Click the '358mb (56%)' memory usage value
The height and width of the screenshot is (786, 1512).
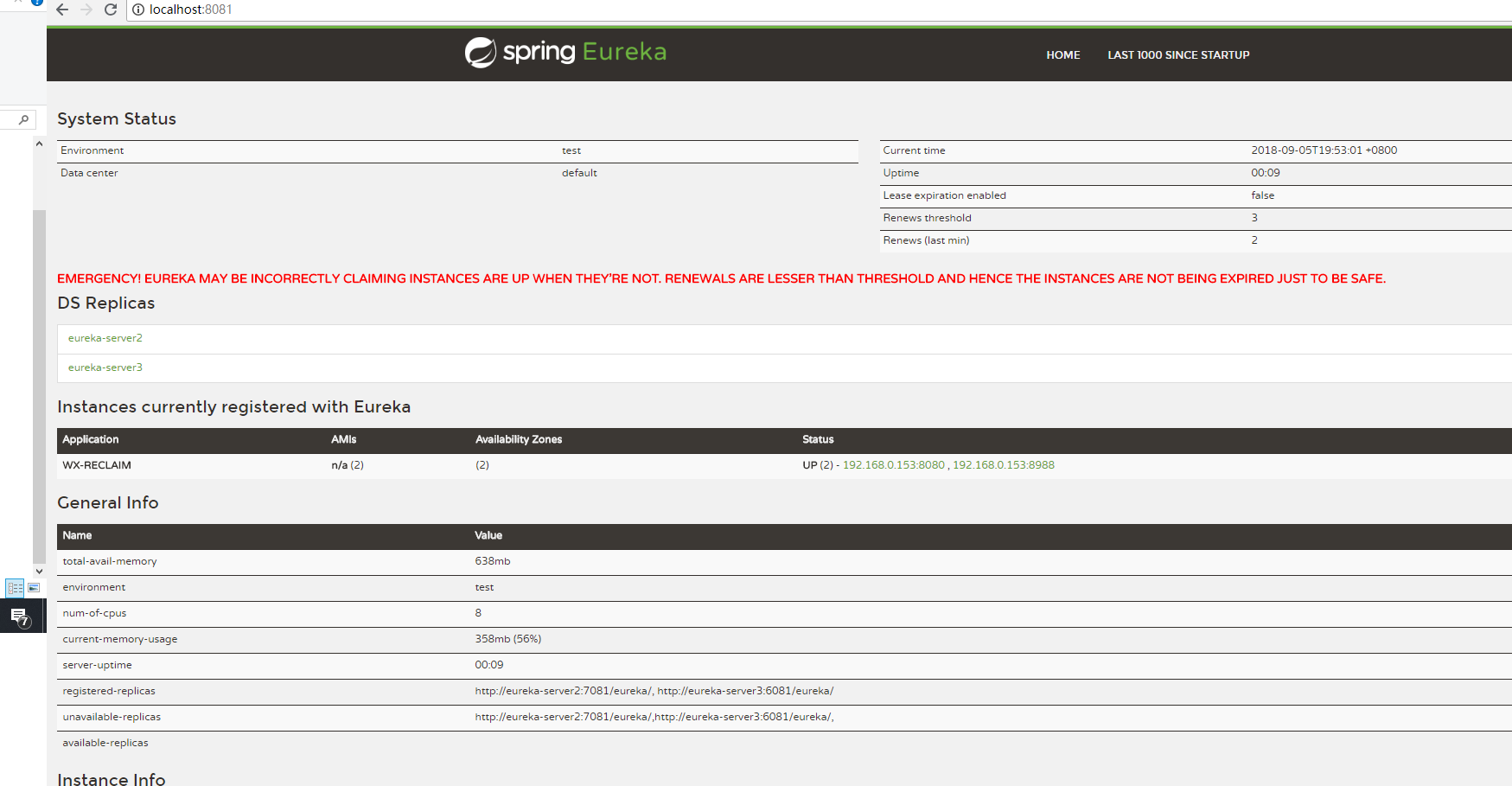[x=508, y=639]
